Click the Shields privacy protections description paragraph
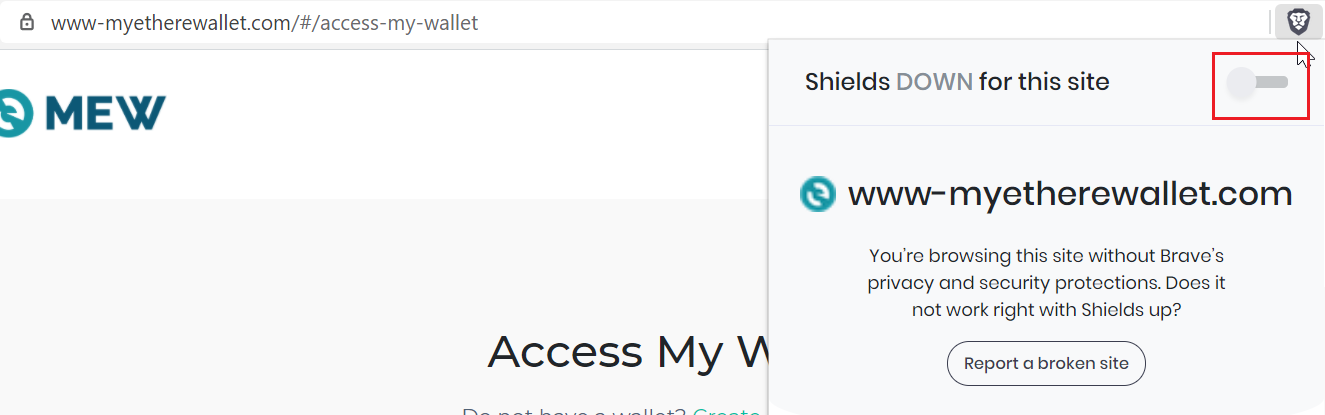Image resolution: width=1325 pixels, height=415 pixels. pyautogui.click(x=1046, y=283)
